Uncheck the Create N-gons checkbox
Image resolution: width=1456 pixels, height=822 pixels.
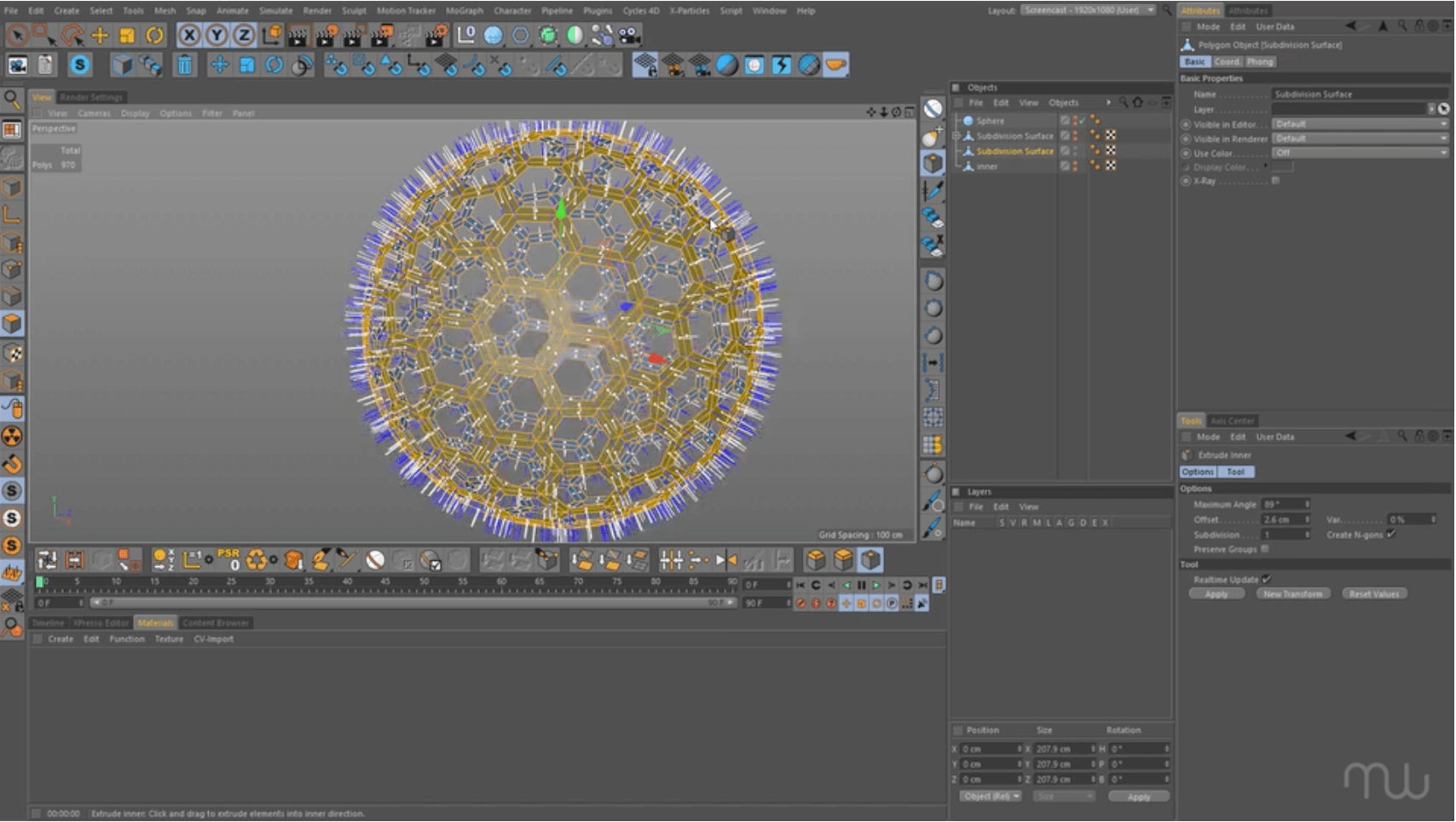1391,534
